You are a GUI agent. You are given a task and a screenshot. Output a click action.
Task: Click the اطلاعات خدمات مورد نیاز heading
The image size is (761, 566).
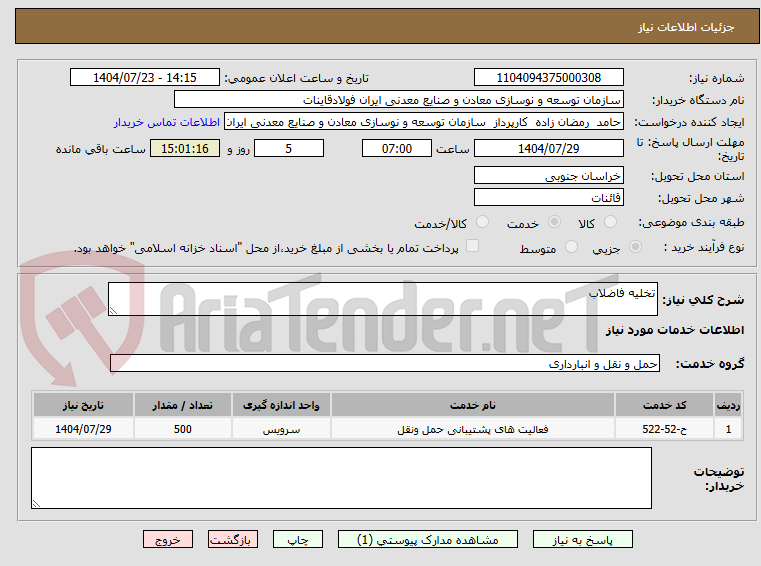(675, 330)
